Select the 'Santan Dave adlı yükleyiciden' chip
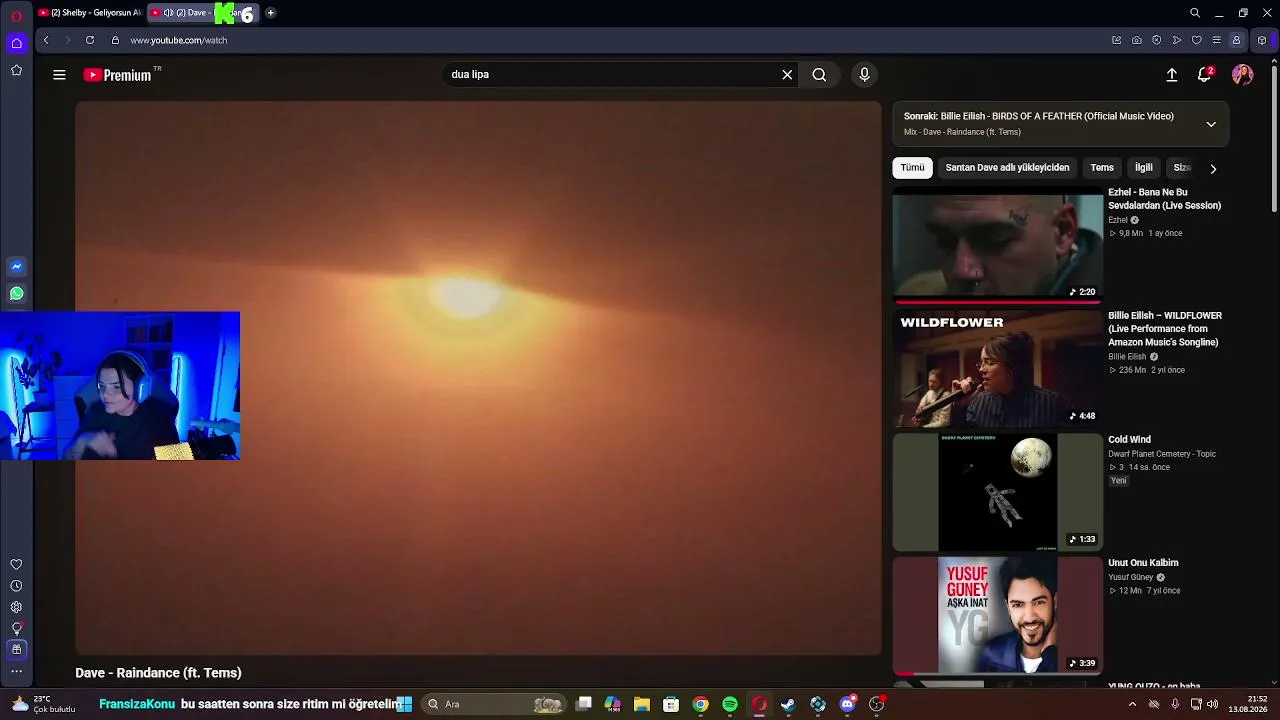 [x=1007, y=168]
